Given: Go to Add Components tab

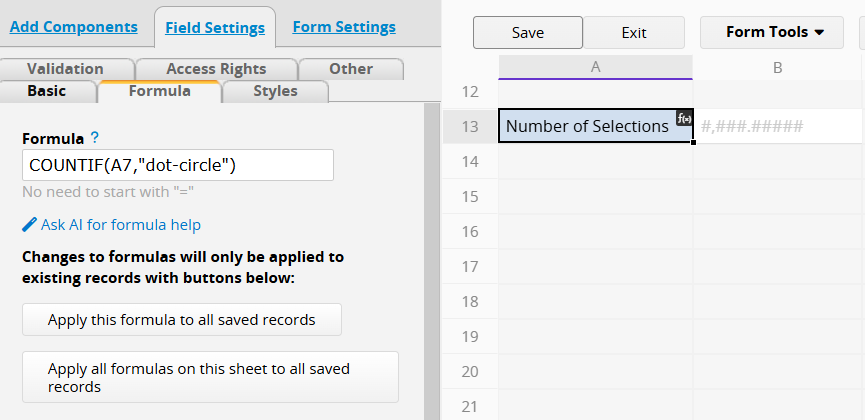Looking at the screenshot, I should [73, 26].
